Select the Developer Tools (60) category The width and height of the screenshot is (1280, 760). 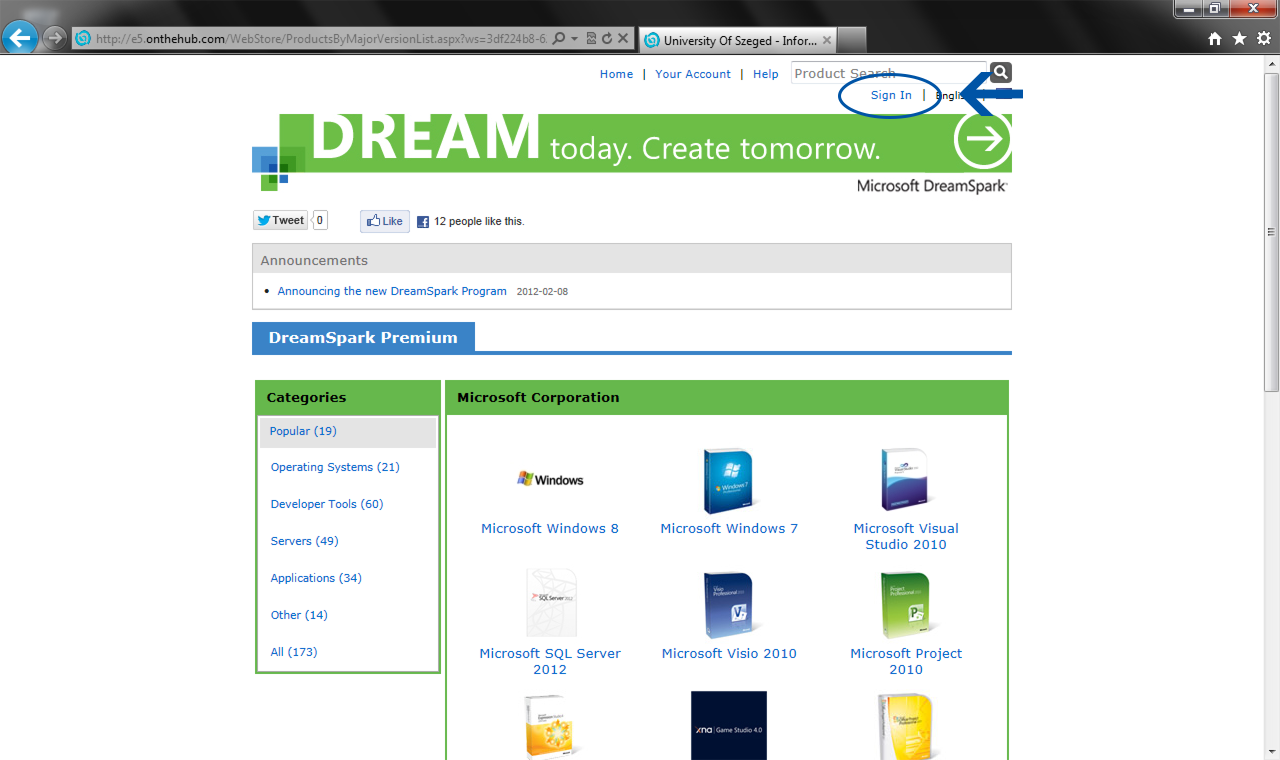(327, 504)
